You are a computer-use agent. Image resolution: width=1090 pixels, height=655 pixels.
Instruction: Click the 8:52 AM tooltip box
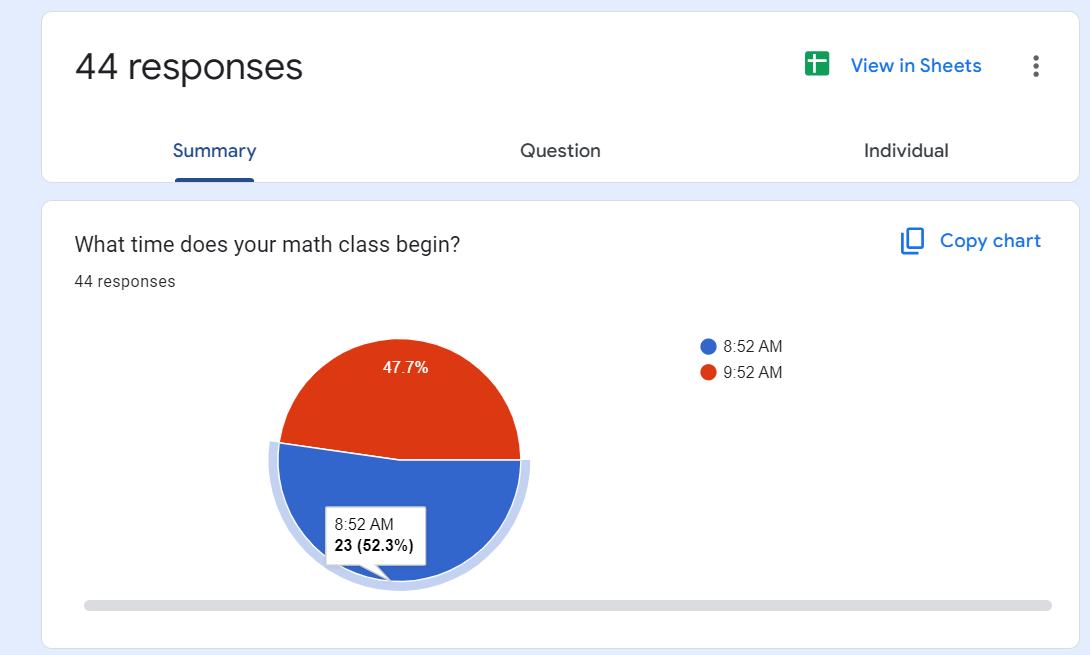click(x=375, y=535)
